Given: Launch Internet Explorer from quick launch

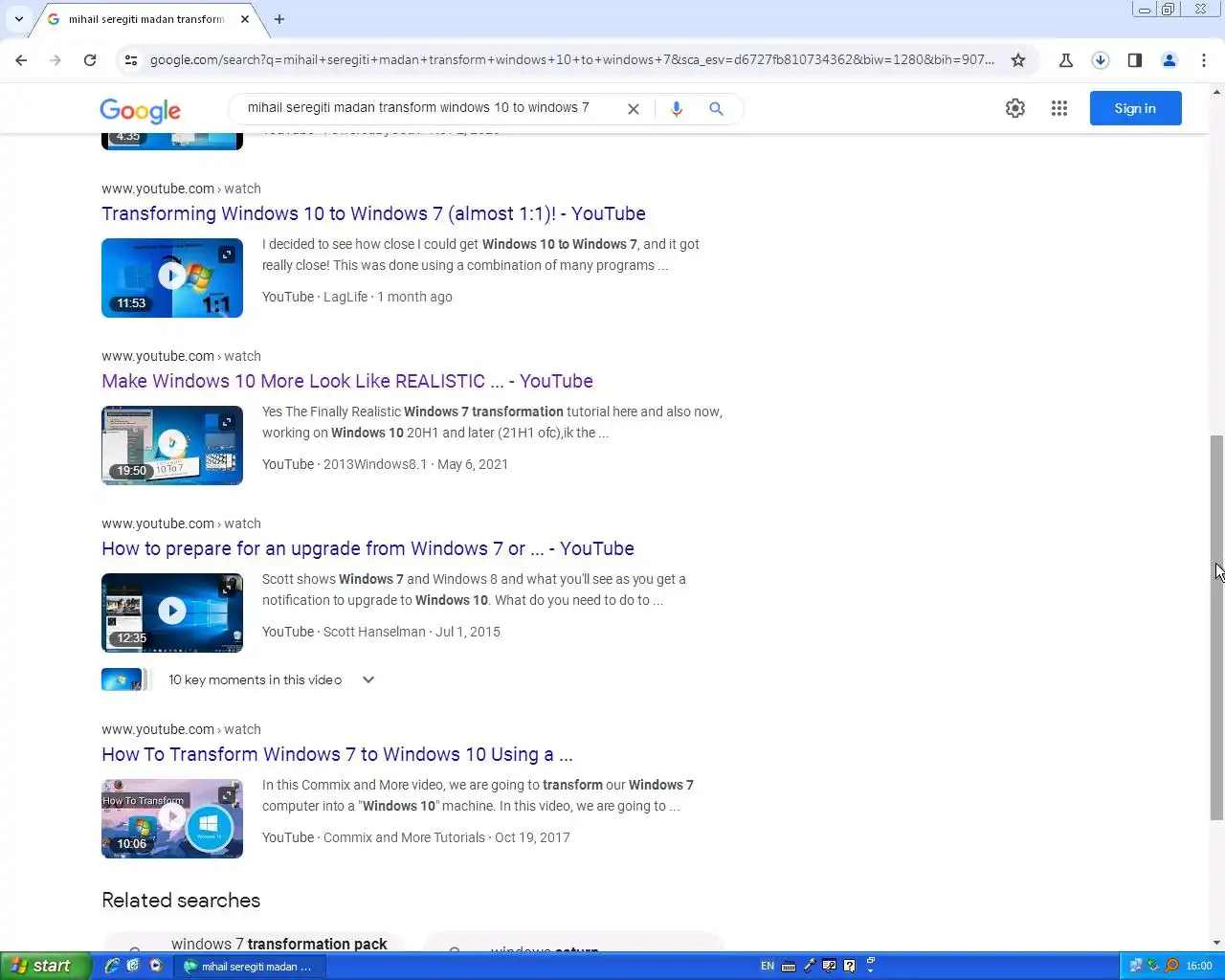Looking at the screenshot, I should (112, 966).
